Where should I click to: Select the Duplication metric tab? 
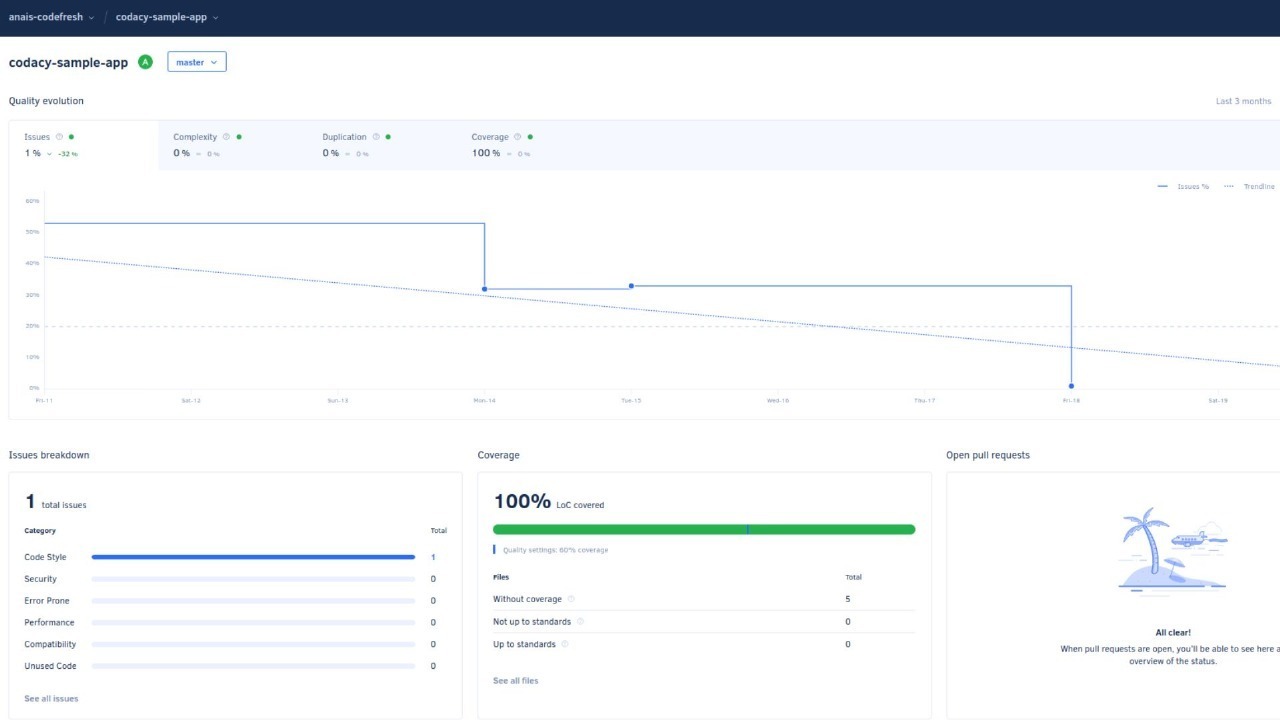(382, 145)
